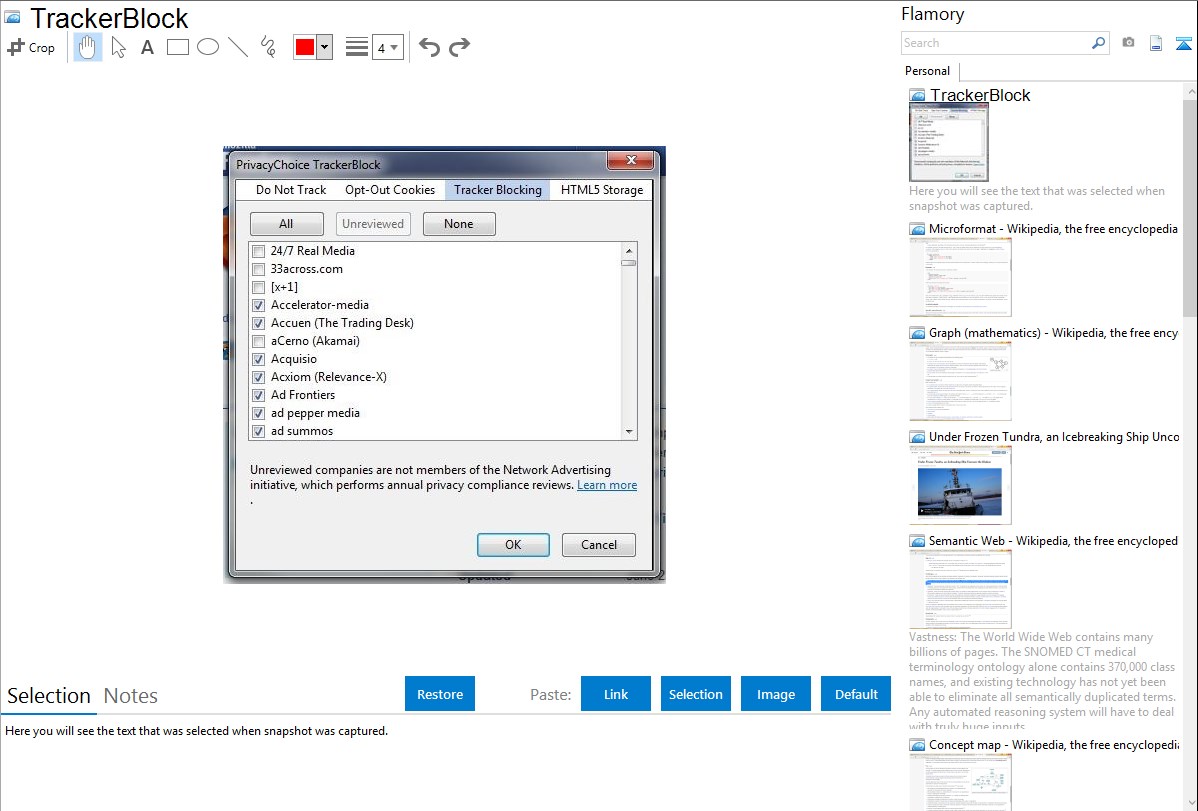Click the All button in the dialog
The image size is (1198, 811).
click(x=287, y=224)
